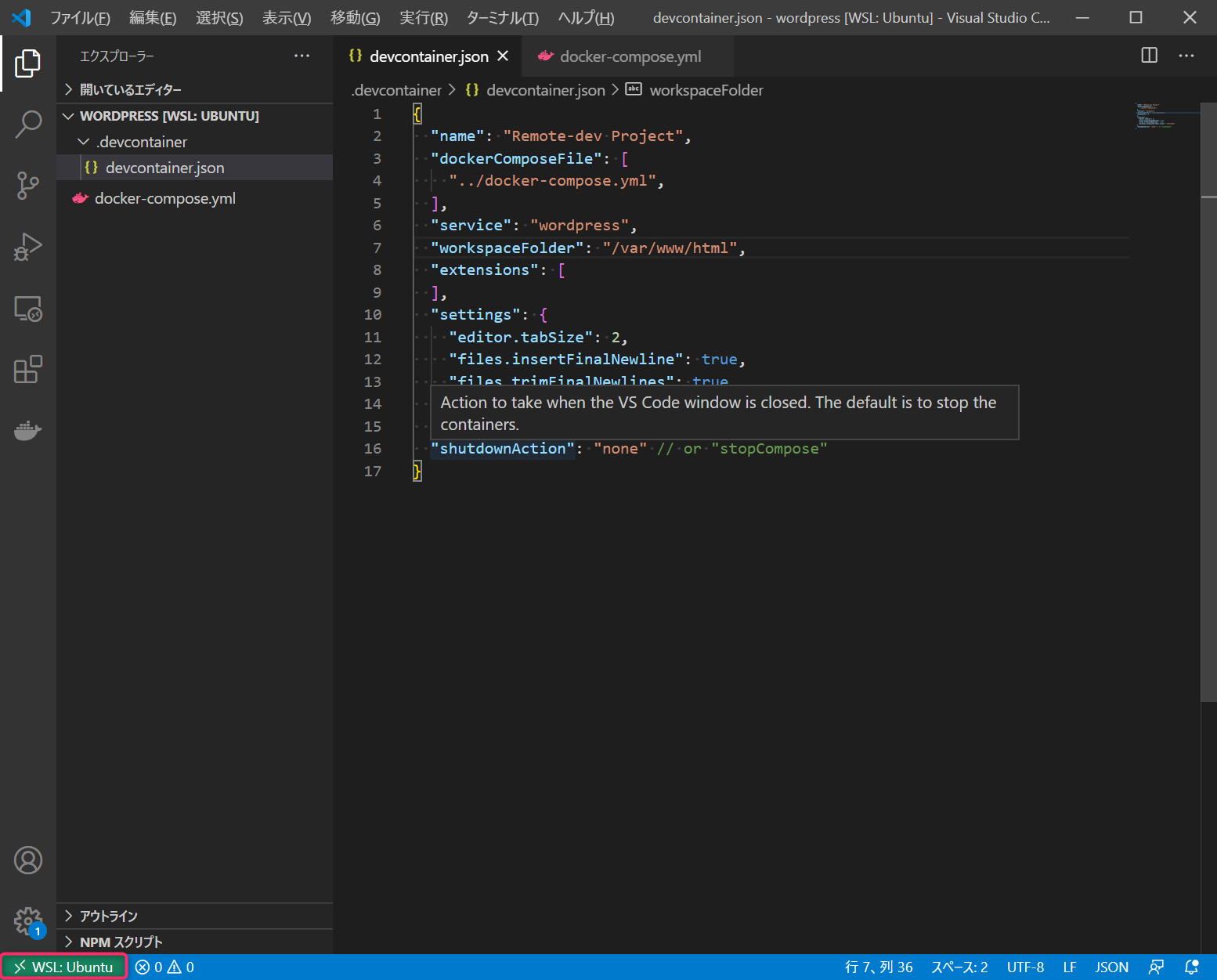Change indentation via スペース: 2
The width and height of the screenshot is (1217, 980).
[x=959, y=967]
